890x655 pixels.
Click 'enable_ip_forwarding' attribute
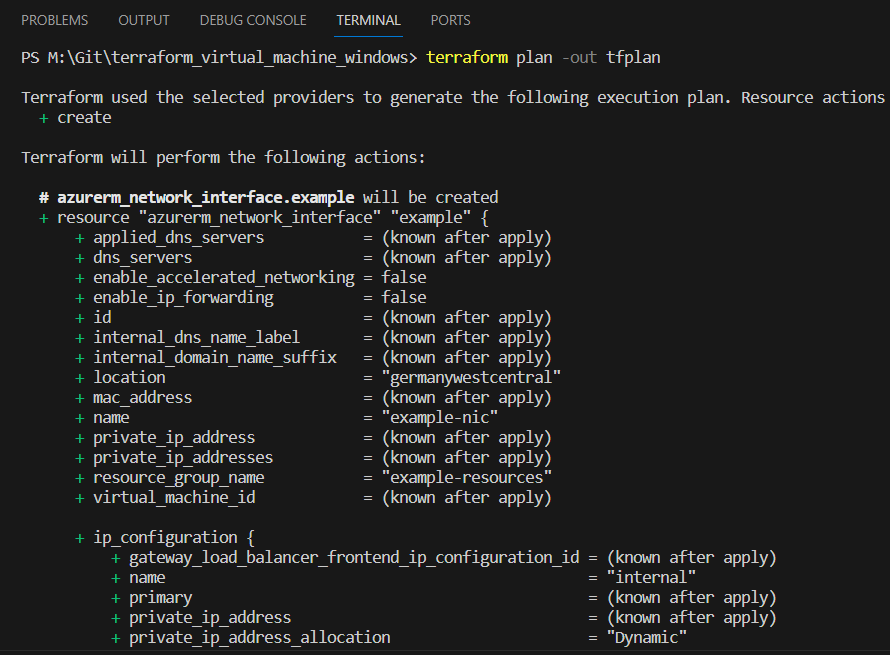click(183, 298)
